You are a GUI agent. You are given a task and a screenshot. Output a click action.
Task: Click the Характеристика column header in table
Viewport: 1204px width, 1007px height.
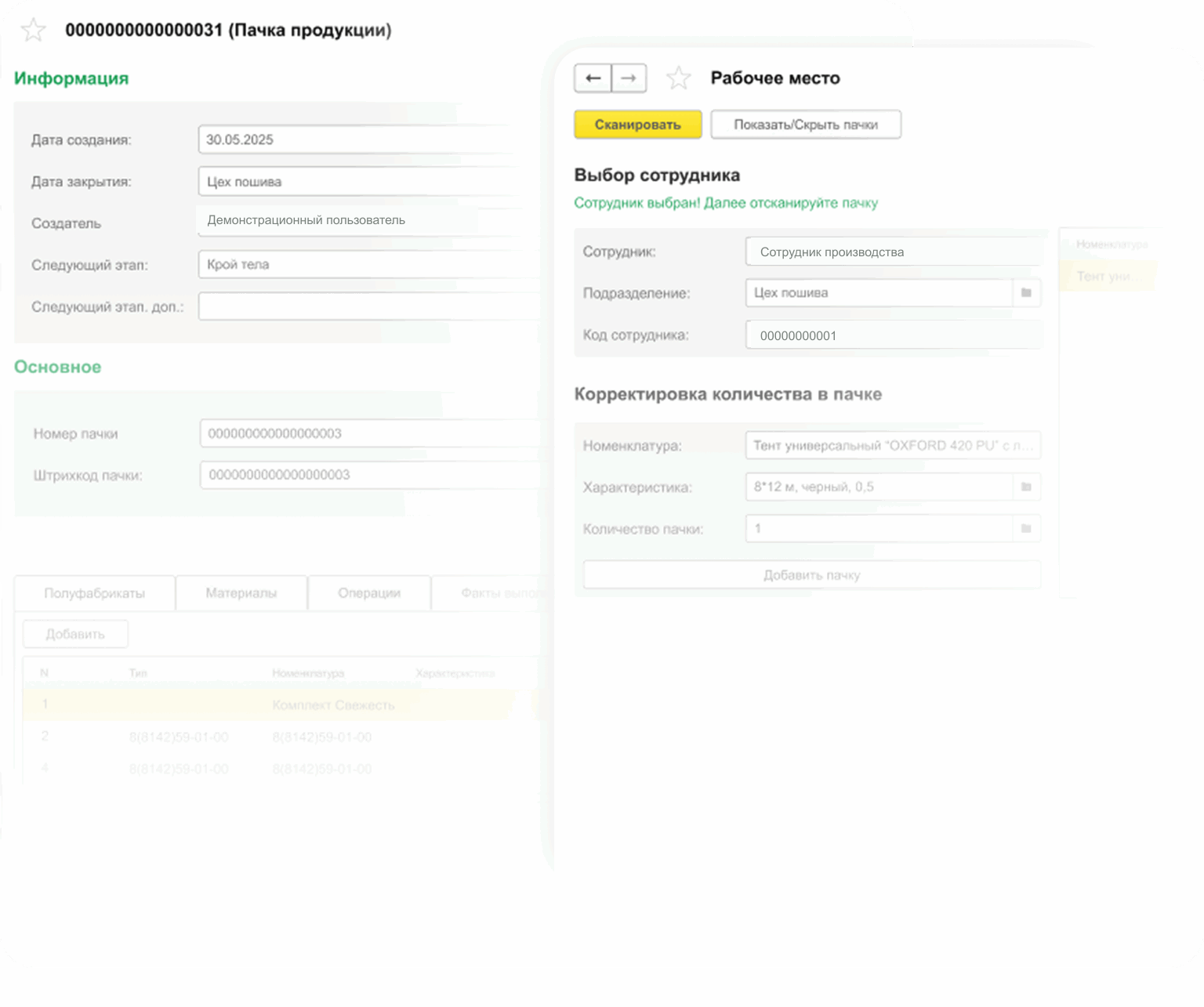pos(455,674)
